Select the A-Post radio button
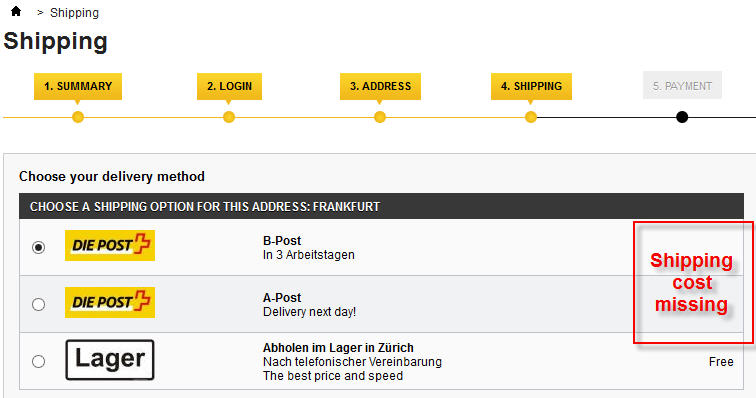Screen dimensions: 756x398 [39, 304]
